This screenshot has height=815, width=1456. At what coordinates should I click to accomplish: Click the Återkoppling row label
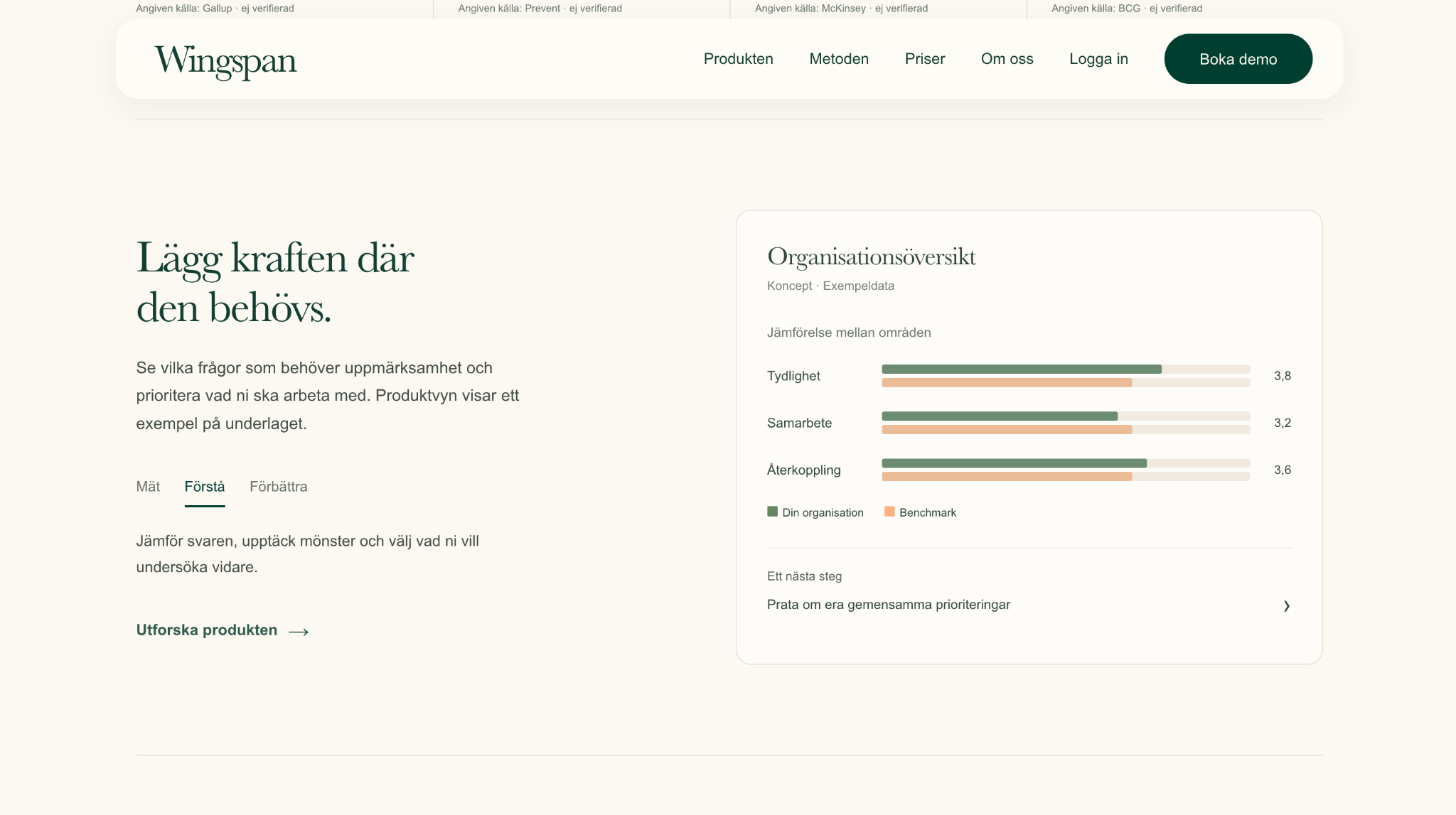click(803, 470)
